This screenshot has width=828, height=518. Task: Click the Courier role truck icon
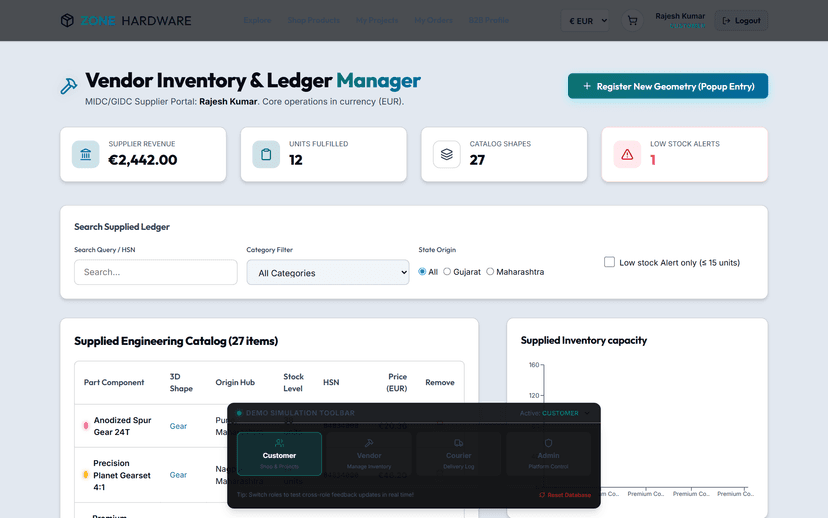pos(458,443)
